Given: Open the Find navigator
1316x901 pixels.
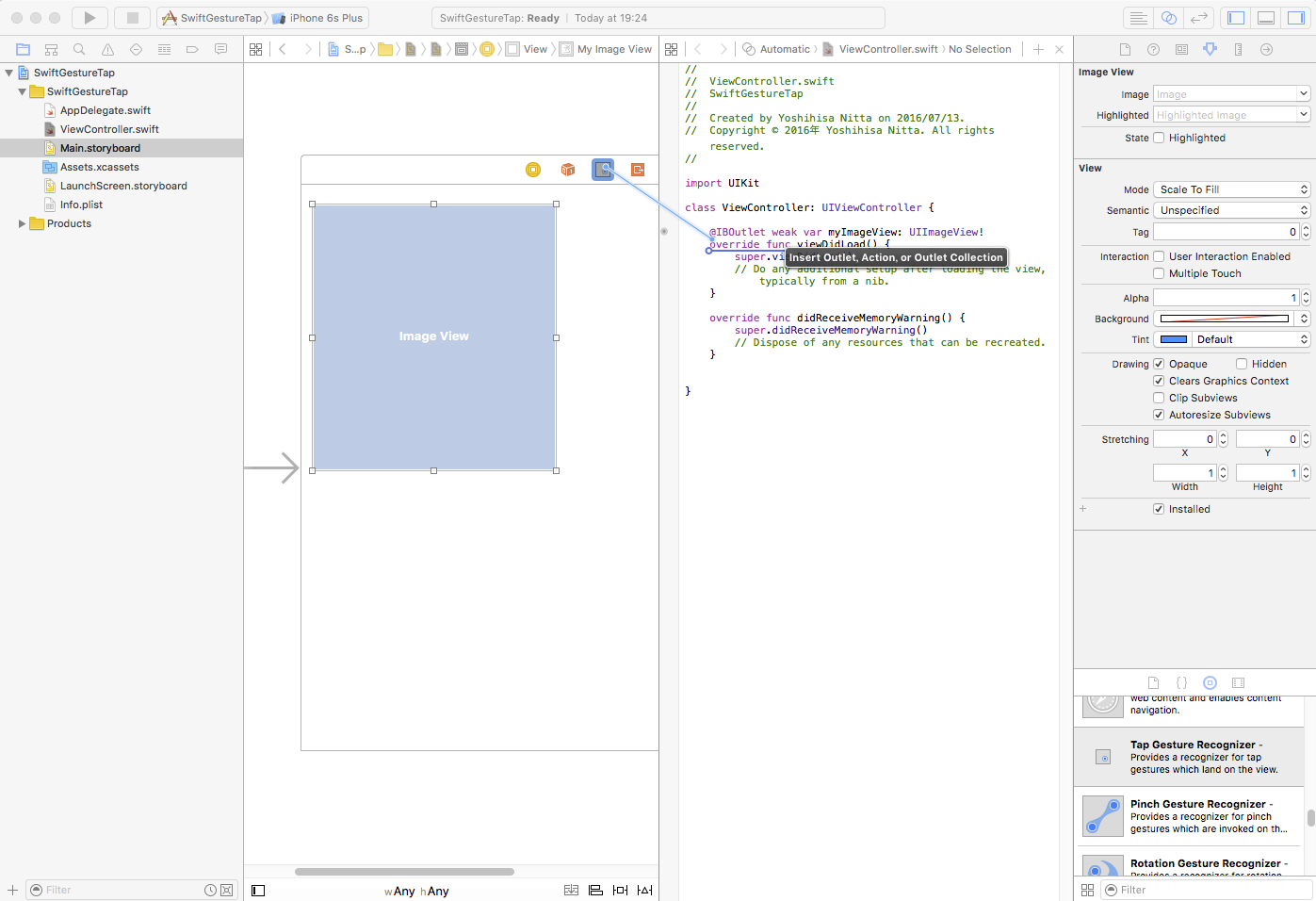Looking at the screenshot, I should (x=79, y=49).
